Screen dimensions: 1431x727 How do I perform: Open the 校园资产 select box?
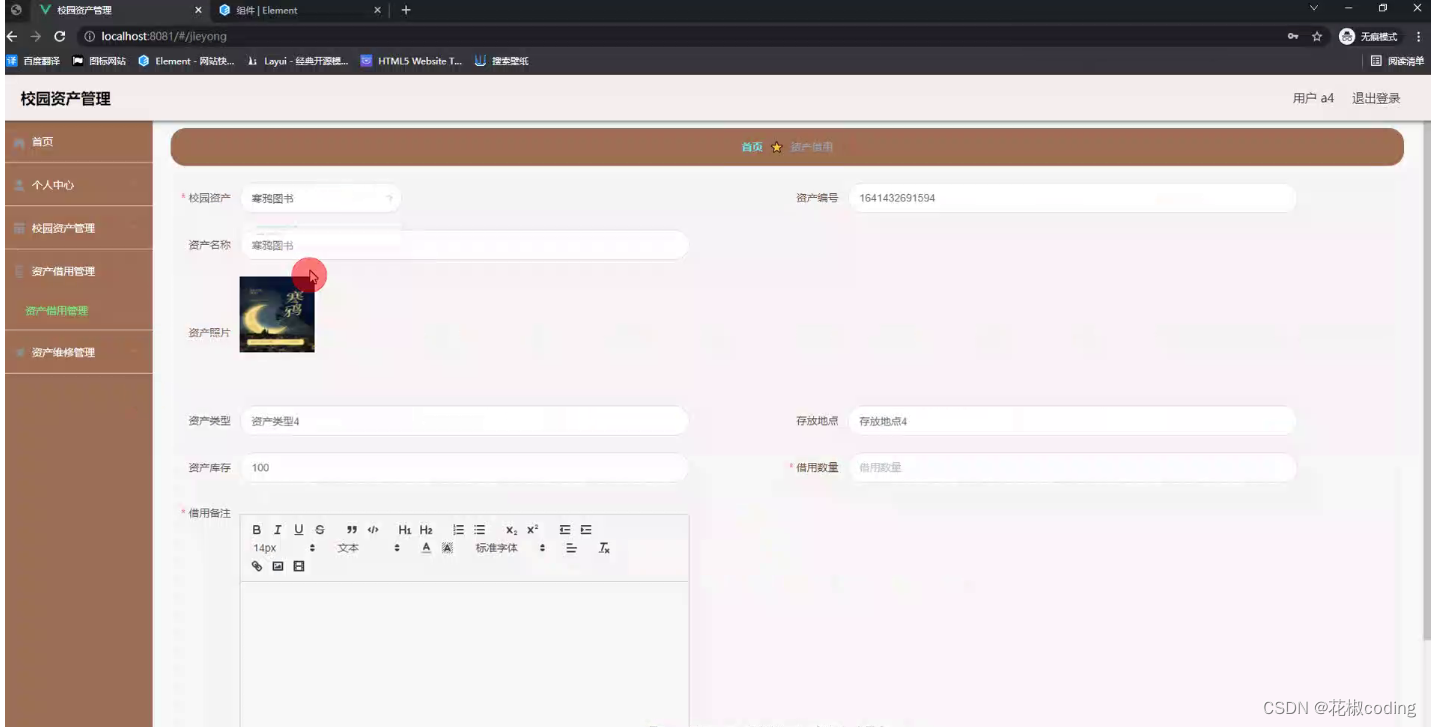(320, 198)
